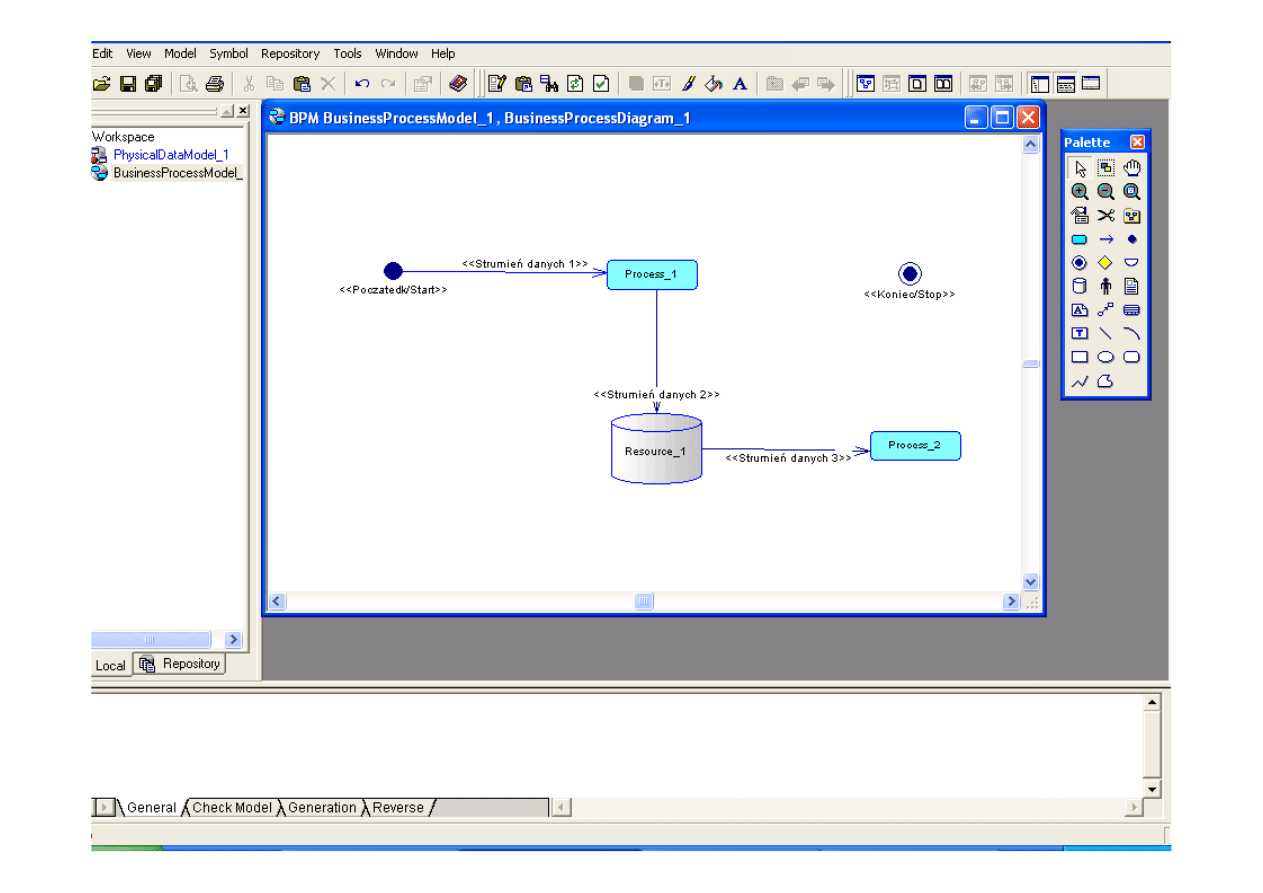1263x893 pixels.
Task: Click the Process_2 node in diagram
Action: click(x=915, y=446)
